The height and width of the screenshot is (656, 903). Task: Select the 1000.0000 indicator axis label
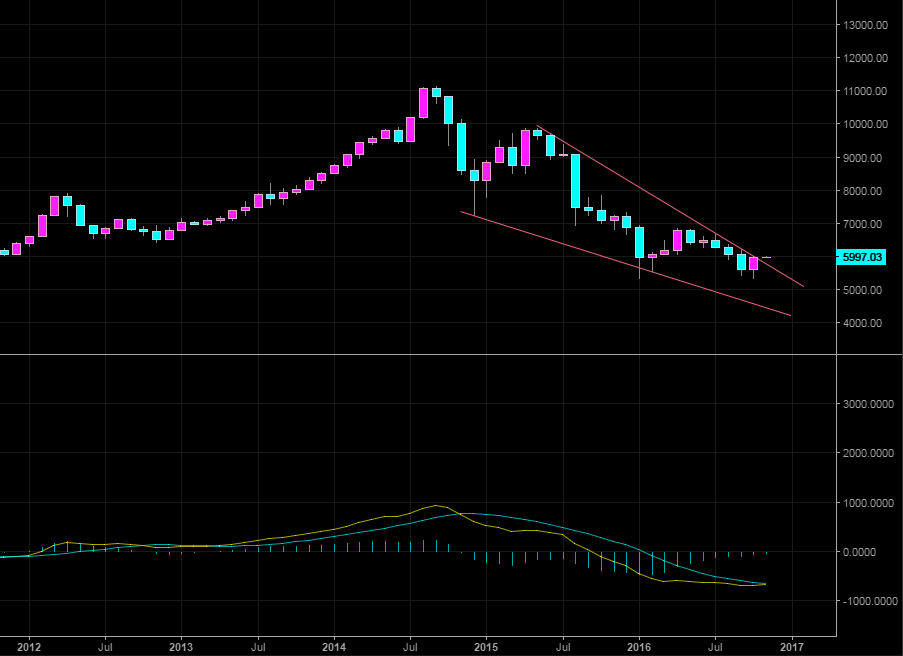[x=870, y=503]
